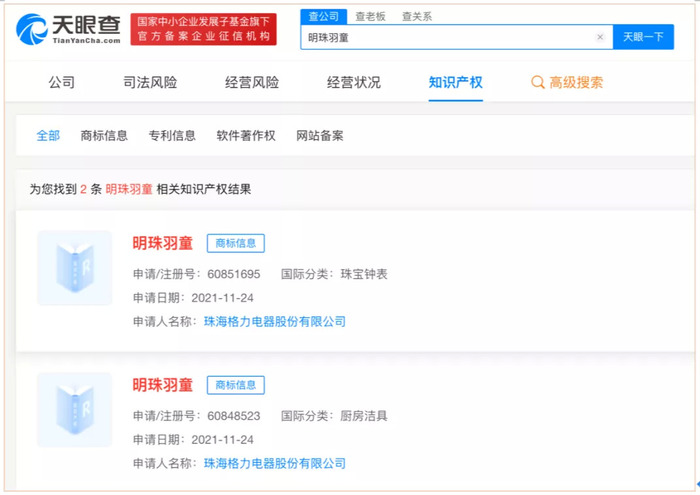This screenshot has height=495, width=700.
Task: Open the 公司 navigation tab
Action: (62, 82)
